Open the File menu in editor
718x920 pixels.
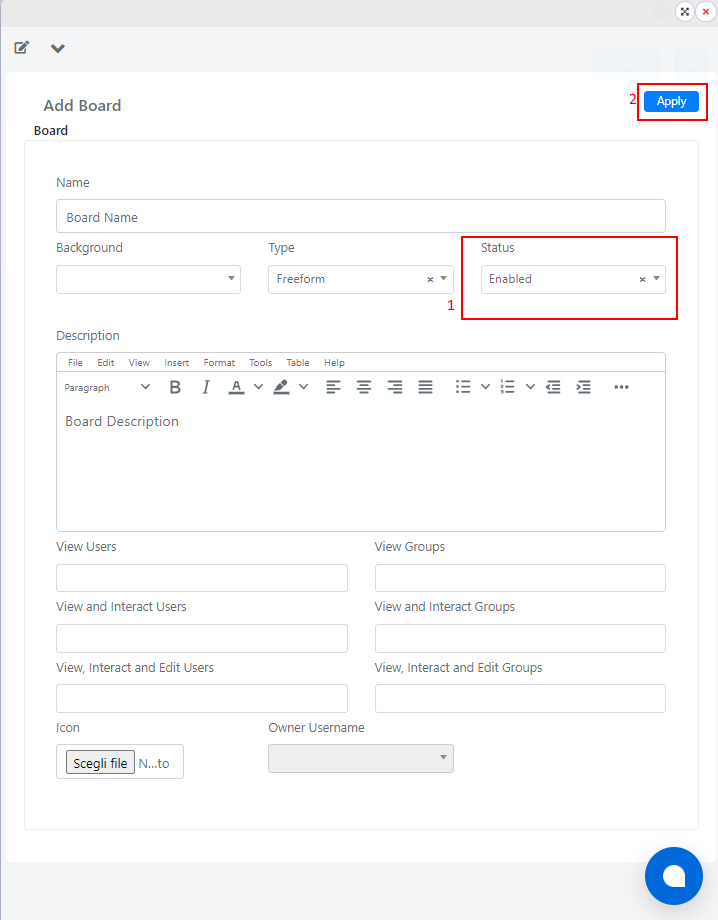(x=75, y=363)
